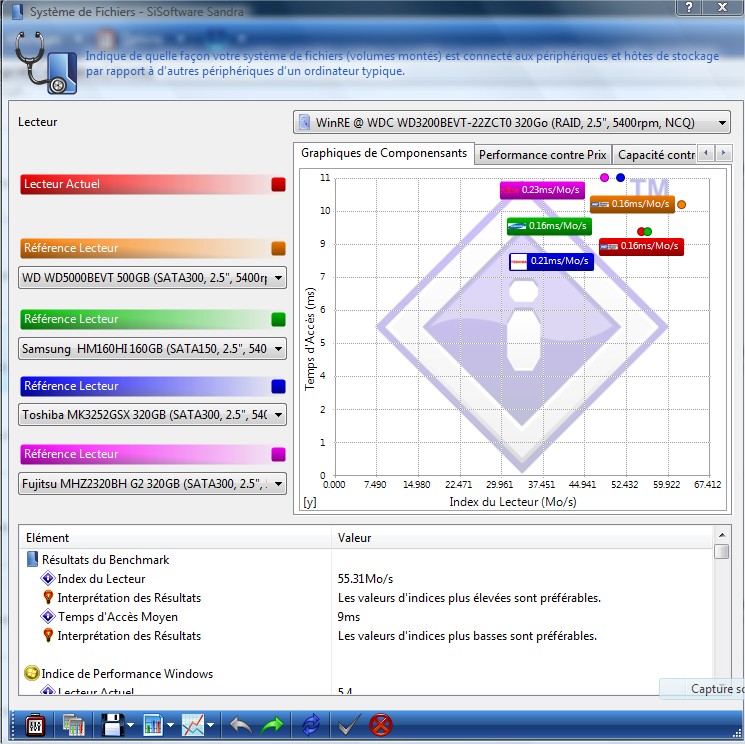Click the grey checkmark OK icon
Viewport: 745px width, 744px height.
pos(349,725)
